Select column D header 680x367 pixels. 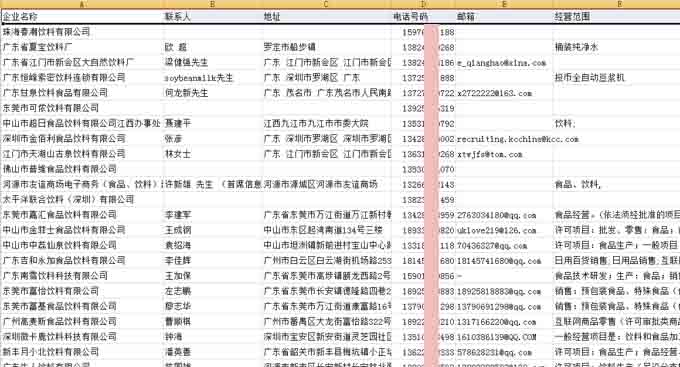(x=423, y=4)
